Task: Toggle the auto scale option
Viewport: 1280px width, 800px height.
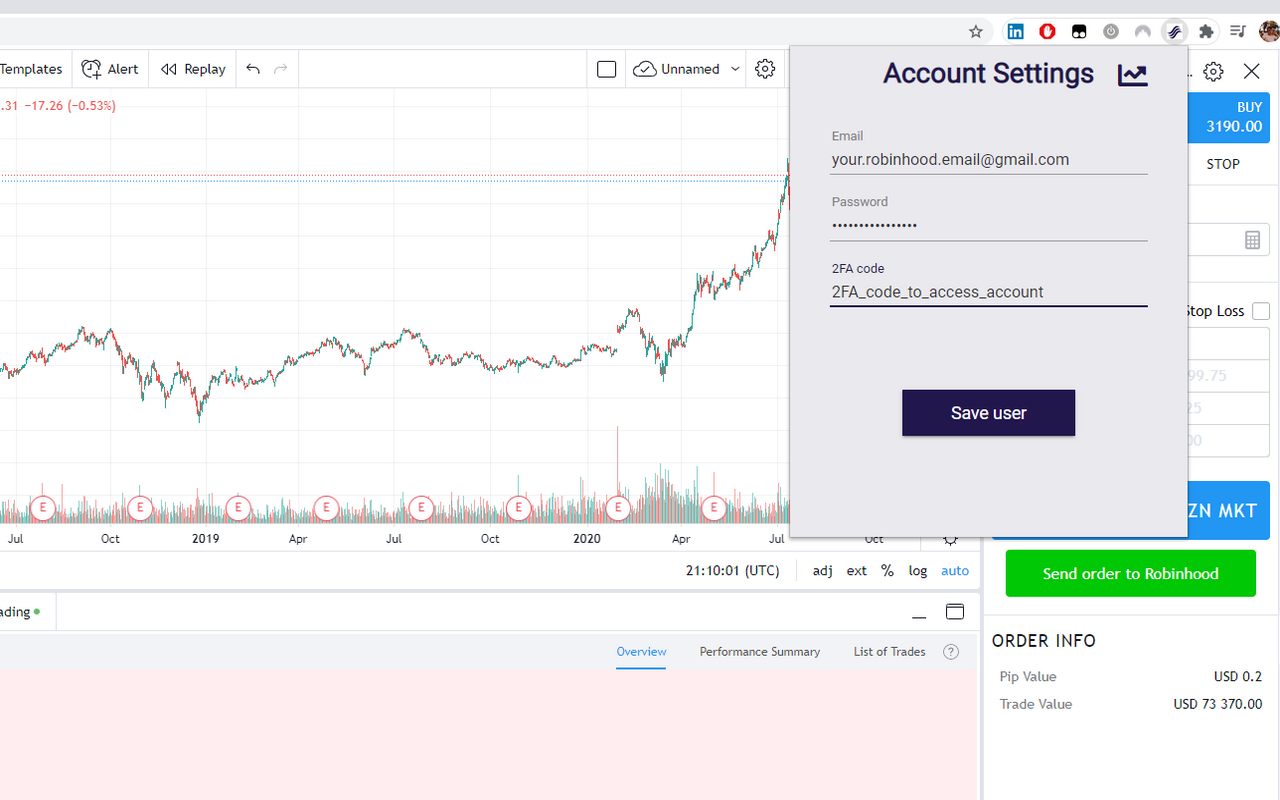Action: coord(955,571)
